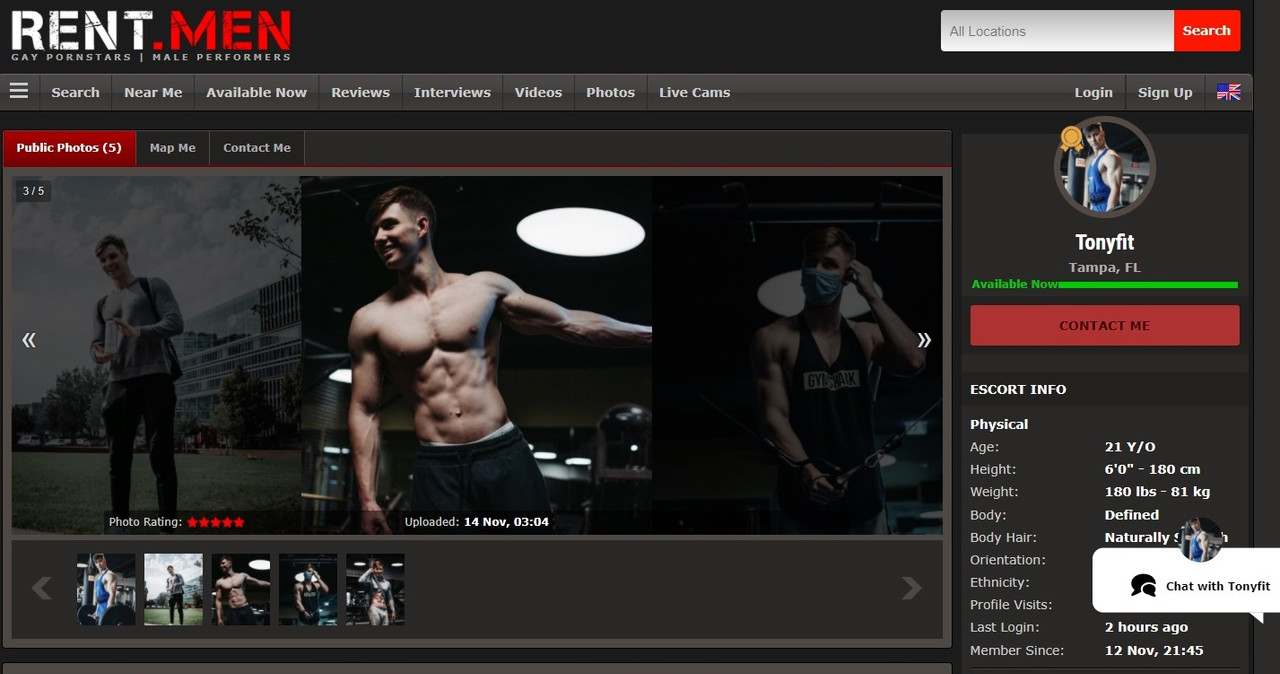Viewport: 1280px width, 674px height.
Task: Open the Interviews menu item
Action: click(452, 92)
